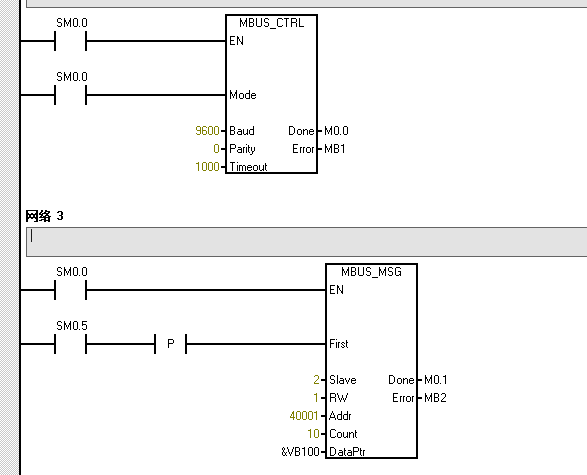Click the 9600 Baud parameter value
The height and width of the screenshot is (475, 587).
[207, 131]
